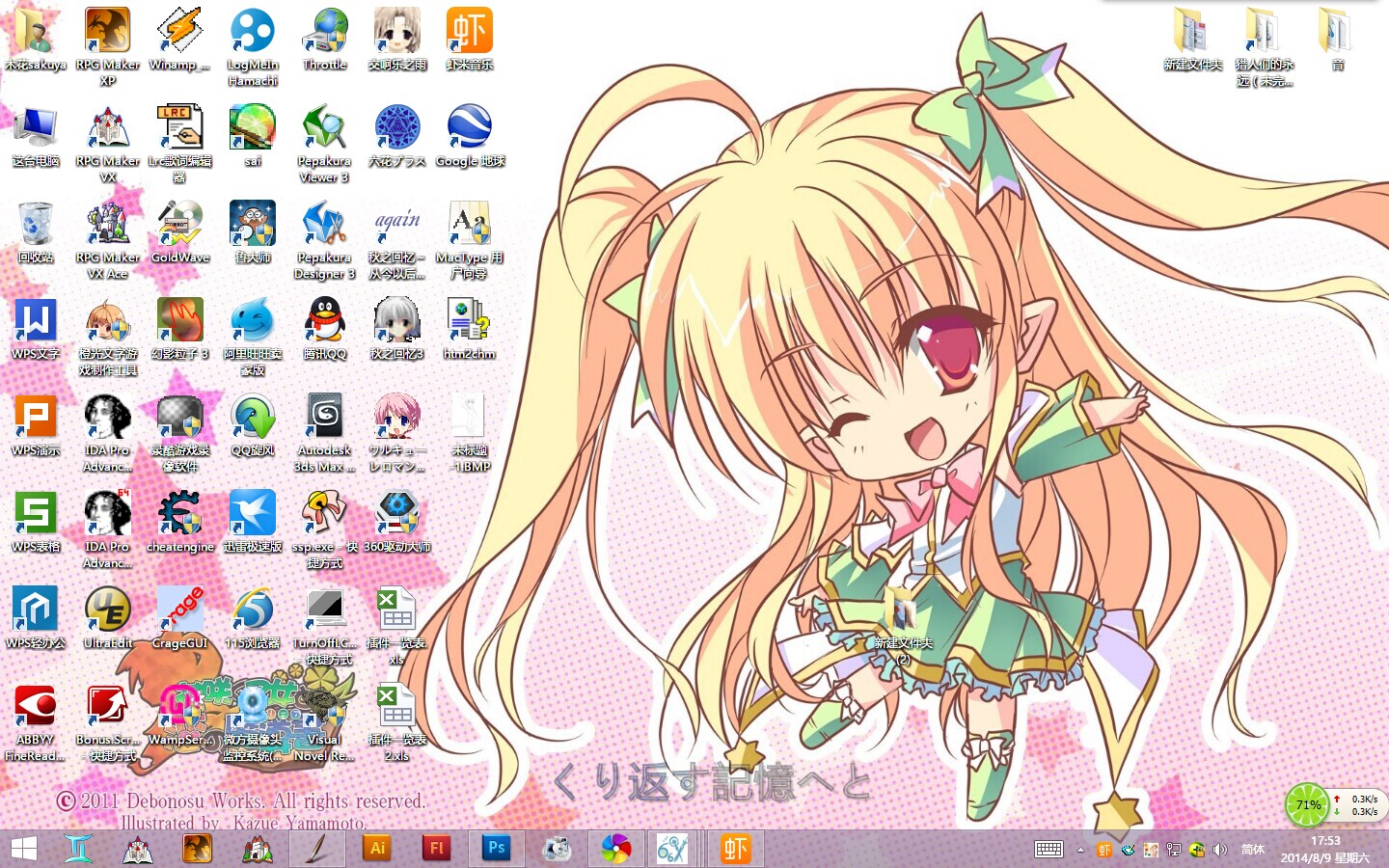Open WPS文字 desktop shortcut

pos(36,328)
